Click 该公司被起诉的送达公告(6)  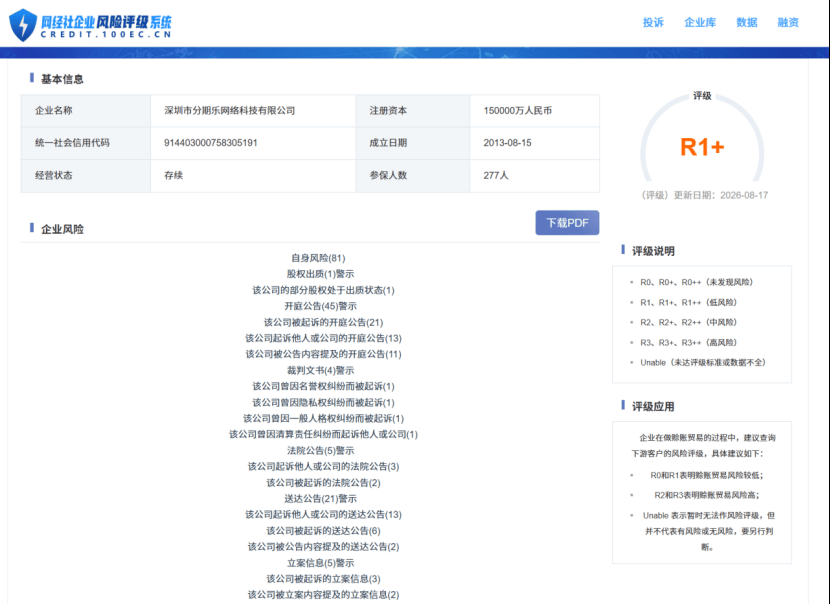click(x=323, y=531)
